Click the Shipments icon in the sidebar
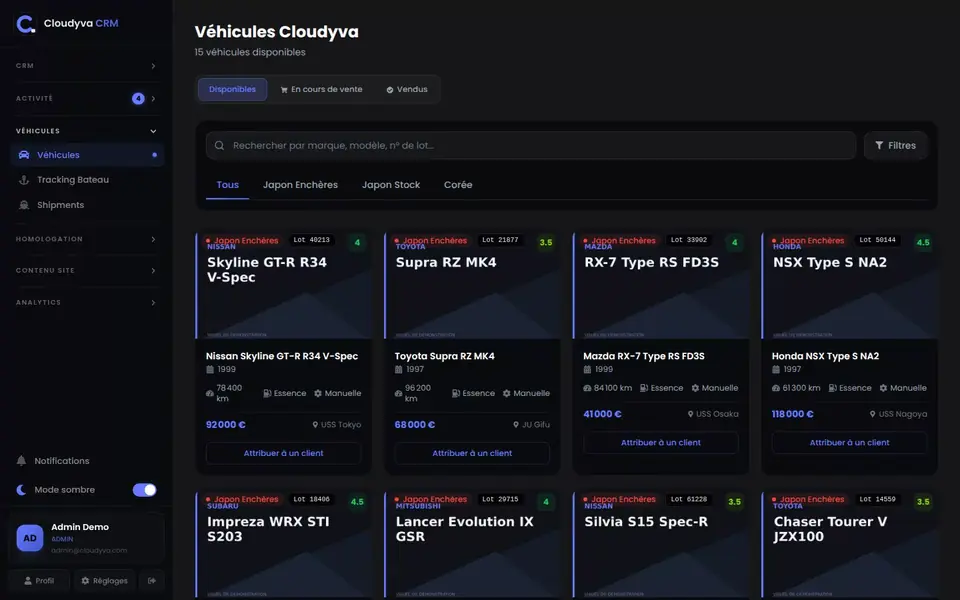Screen dimensions: 960x600 [24, 205]
